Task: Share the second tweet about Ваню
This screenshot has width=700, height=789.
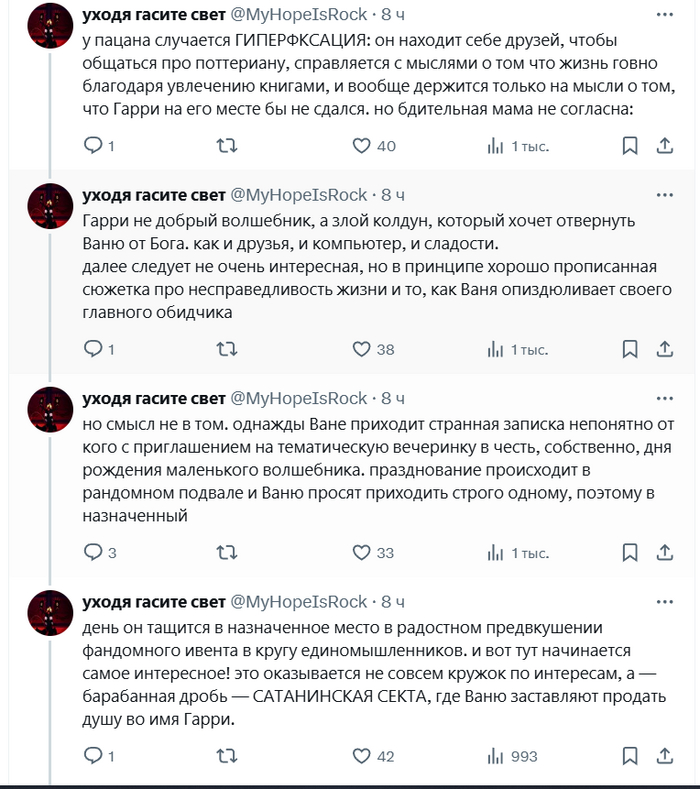Action: (x=665, y=349)
